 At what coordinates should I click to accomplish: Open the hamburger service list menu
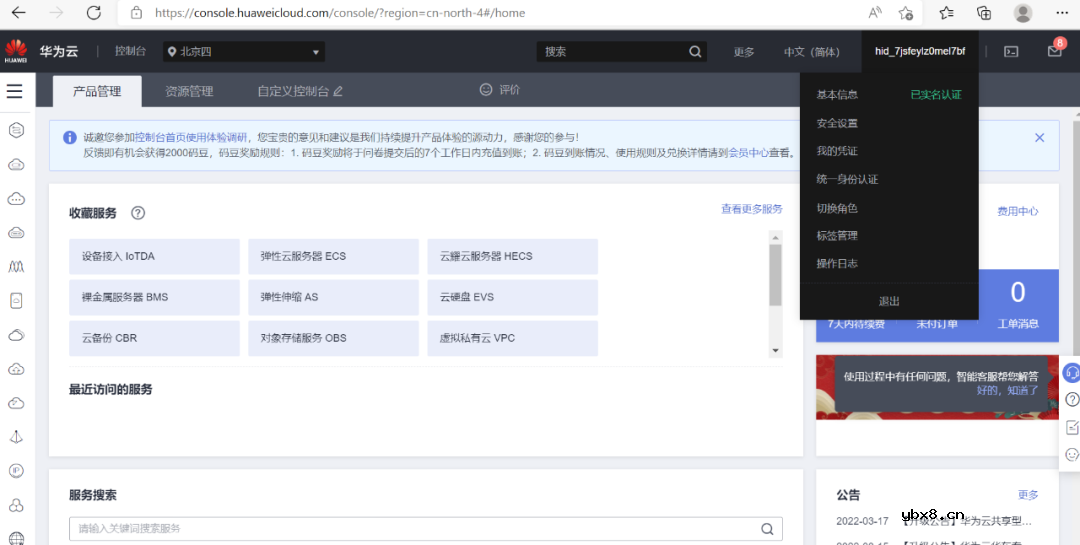coord(15,91)
